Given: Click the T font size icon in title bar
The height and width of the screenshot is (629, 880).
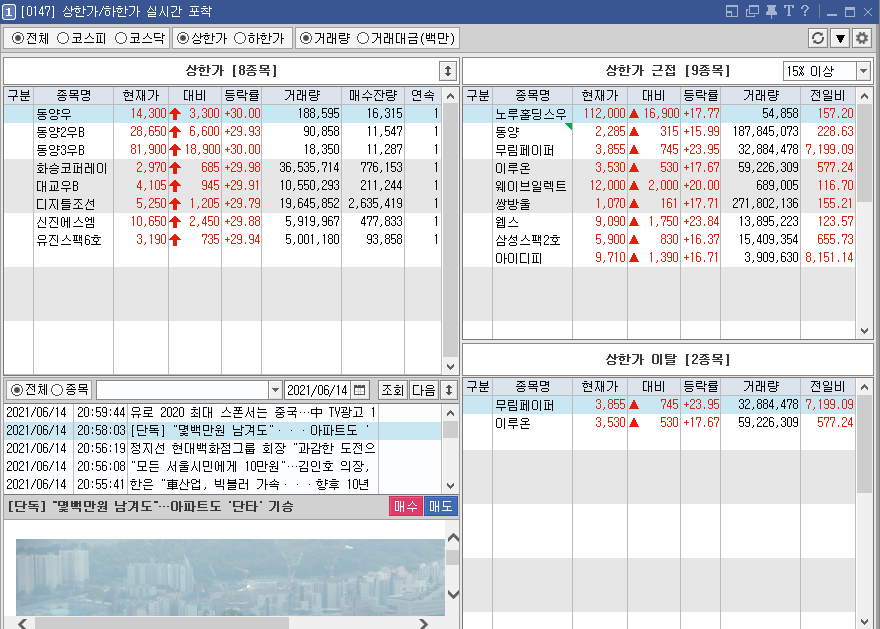Looking at the screenshot, I should click(x=789, y=11).
